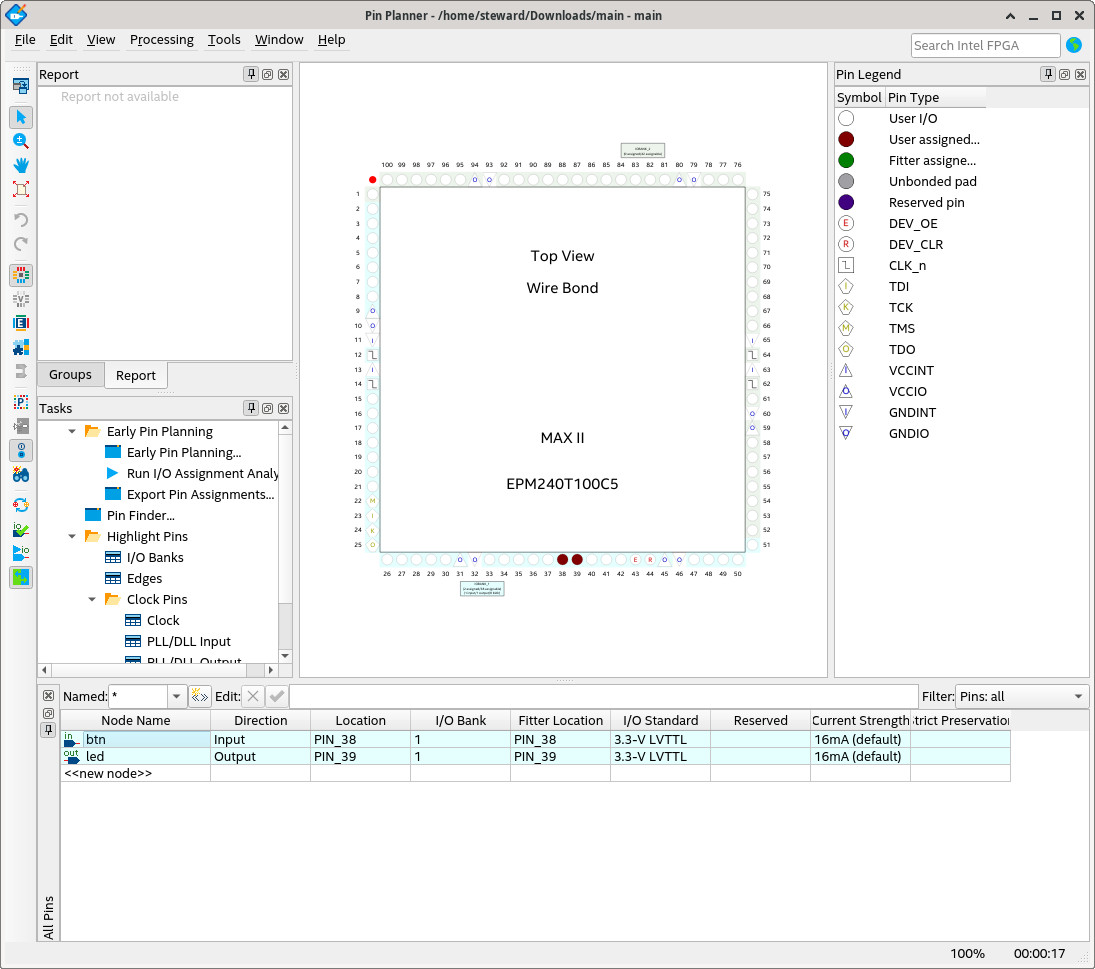Click the pin 39 dark red dot
1095x969 pixels.
pos(577,559)
